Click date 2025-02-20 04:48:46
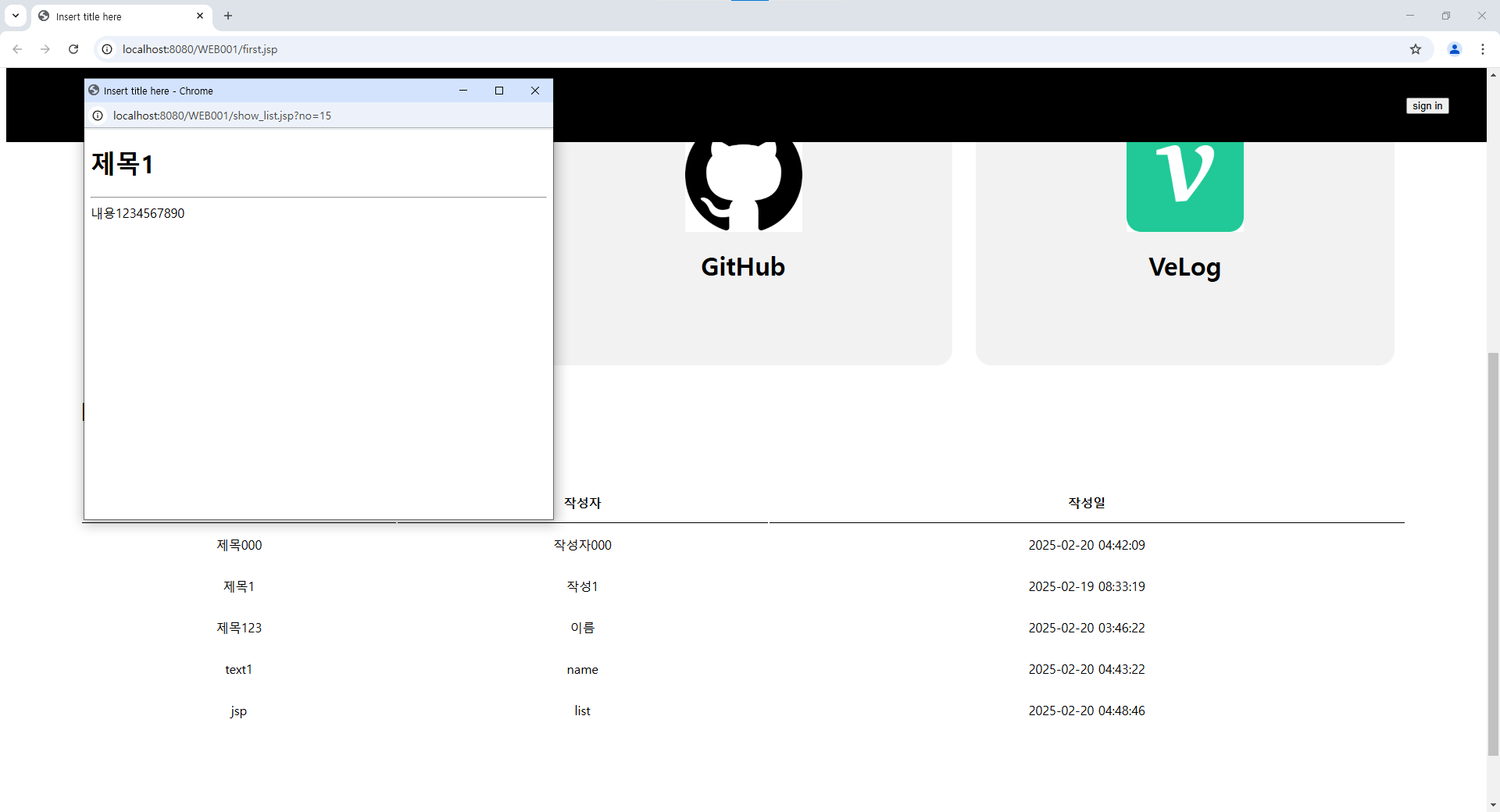The image size is (1500, 812). [x=1087, y=710]
